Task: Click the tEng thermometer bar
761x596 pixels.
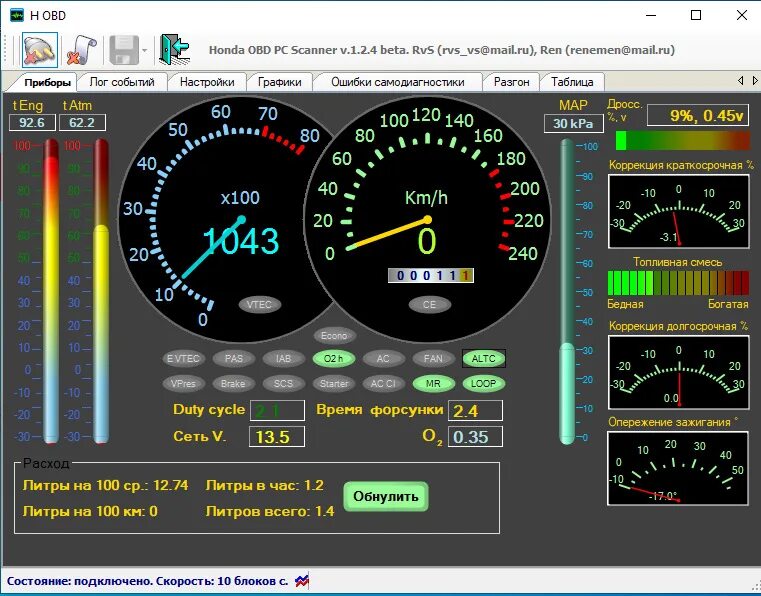Action: (51, 291)
